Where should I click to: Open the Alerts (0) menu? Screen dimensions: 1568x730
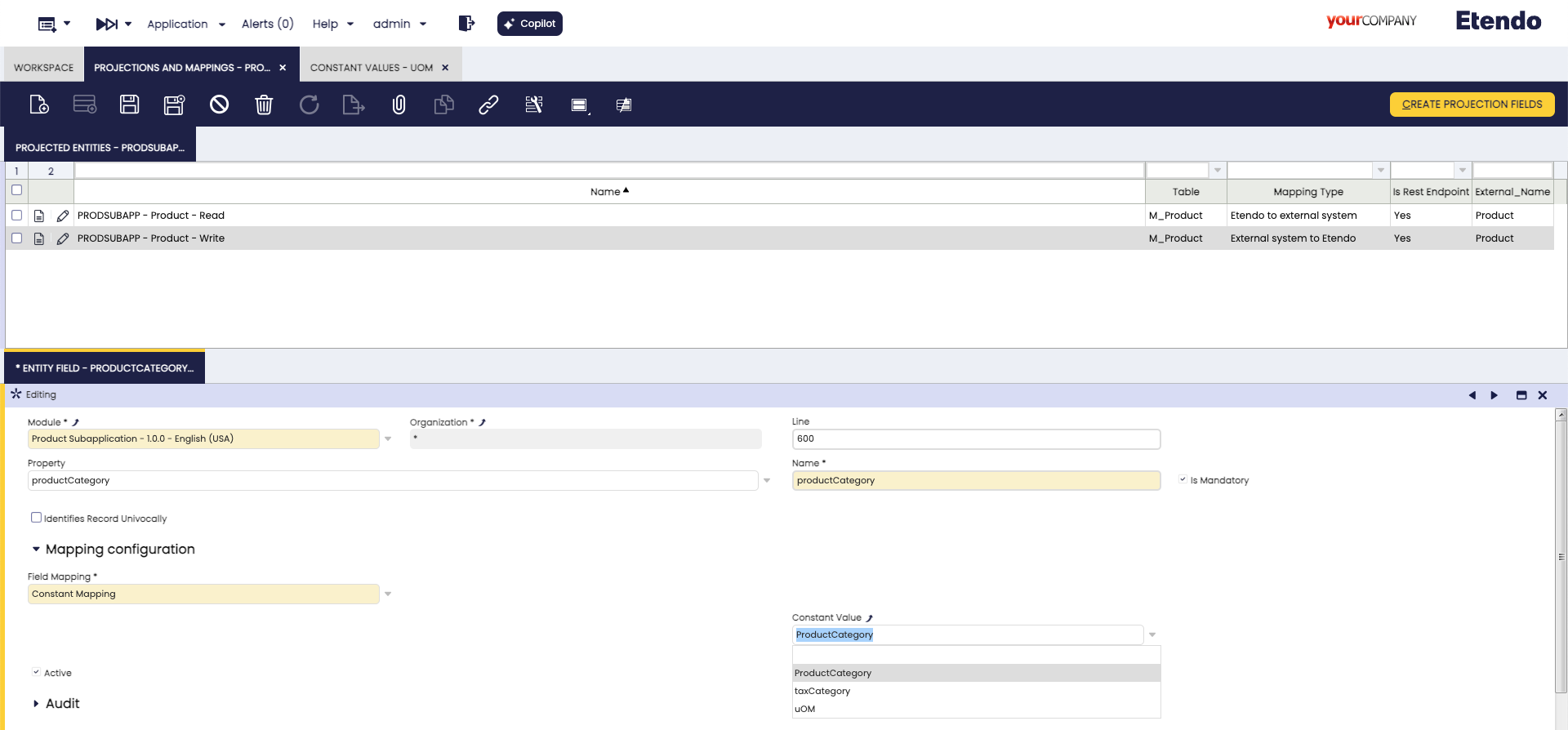coord(267,24)
